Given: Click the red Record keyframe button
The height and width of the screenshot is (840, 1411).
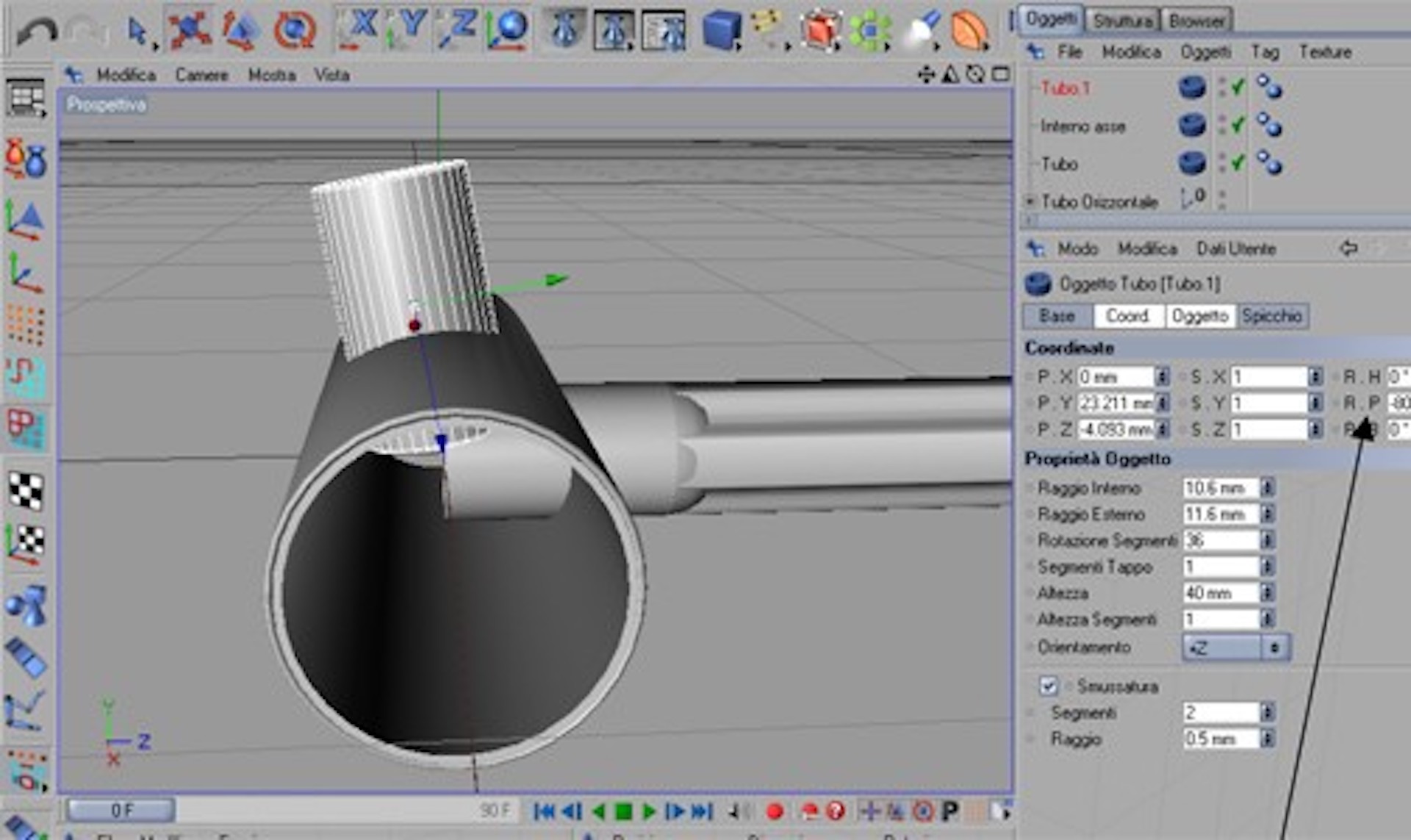Looking at the screenshot, I should click(x=775, y=811).
